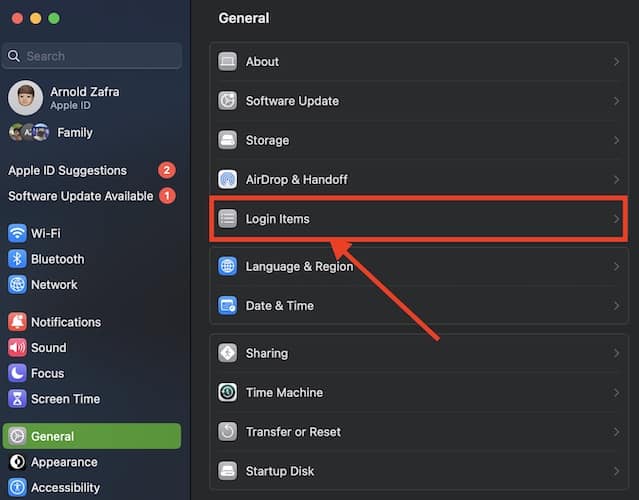The width and height of the screenshot is (639, 500).
Task: Open Software Update Available notice
Action: (x=81, y=196)
